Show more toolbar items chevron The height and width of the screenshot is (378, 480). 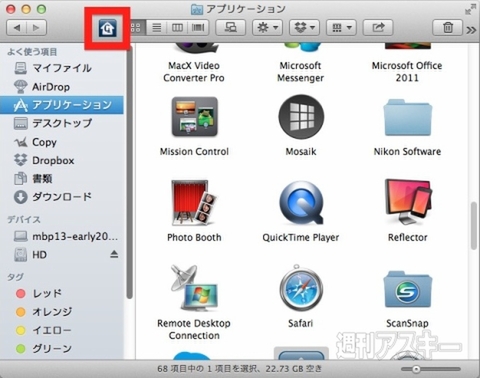point(471,30)
